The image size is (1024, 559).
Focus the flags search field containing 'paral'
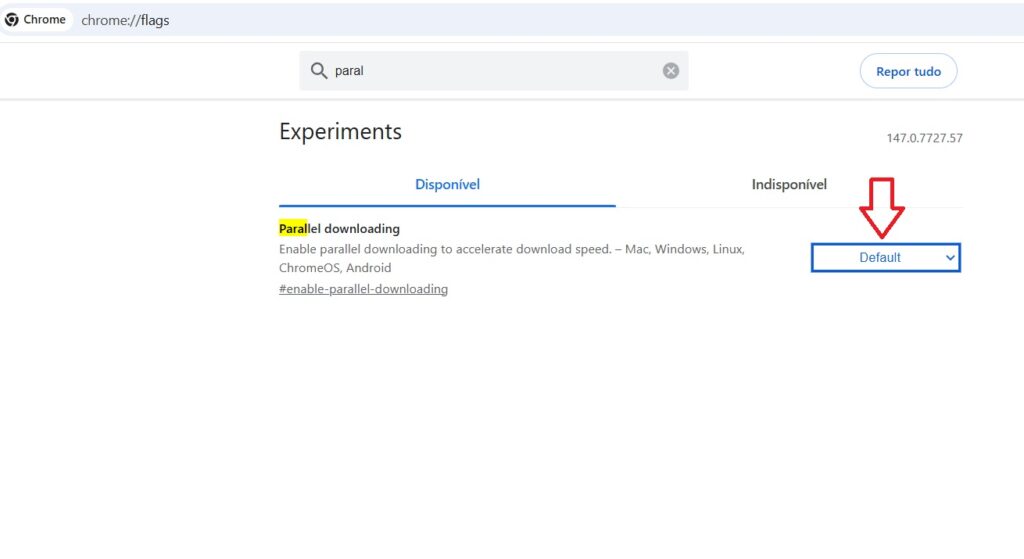point(490,71)
